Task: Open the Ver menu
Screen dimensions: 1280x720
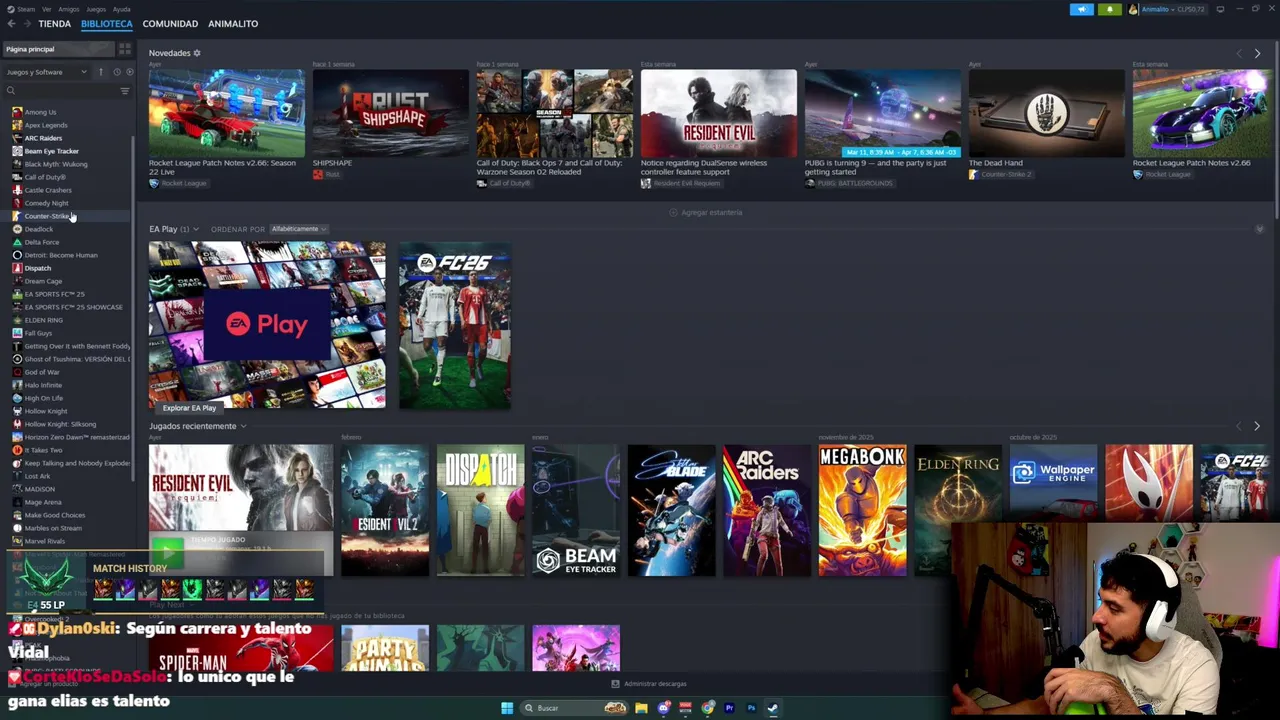Action: coord(47,9)
